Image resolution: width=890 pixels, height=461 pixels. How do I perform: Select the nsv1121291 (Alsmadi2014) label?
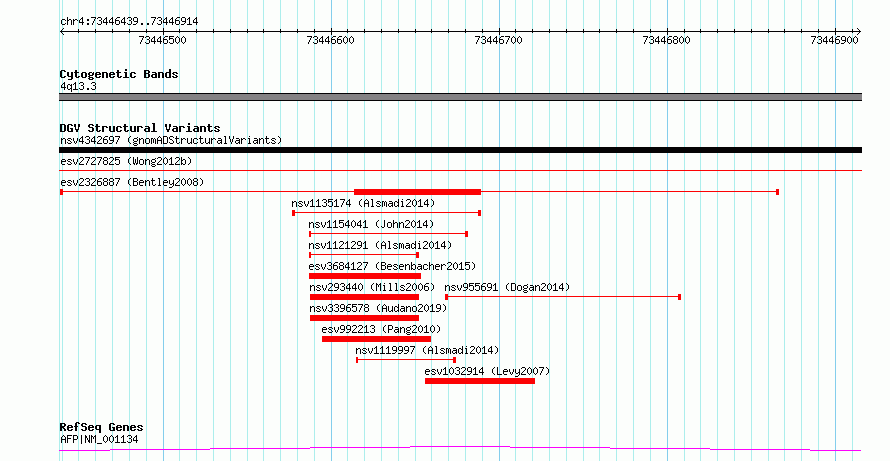[x=380, y=245]
